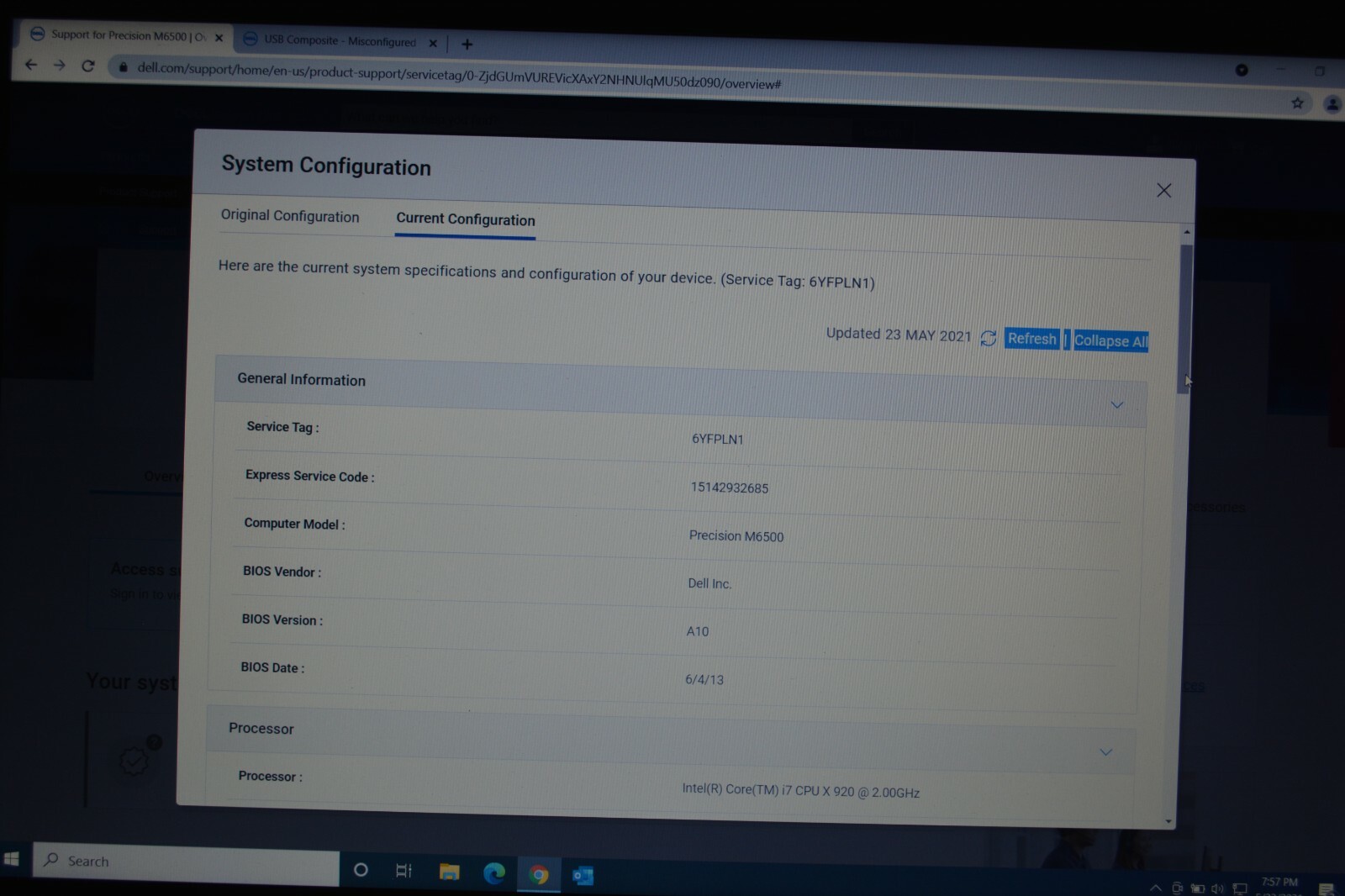Select service tag value 6YFPLN1 in table
The image size is (1345, 896).
tap(718, 439)
